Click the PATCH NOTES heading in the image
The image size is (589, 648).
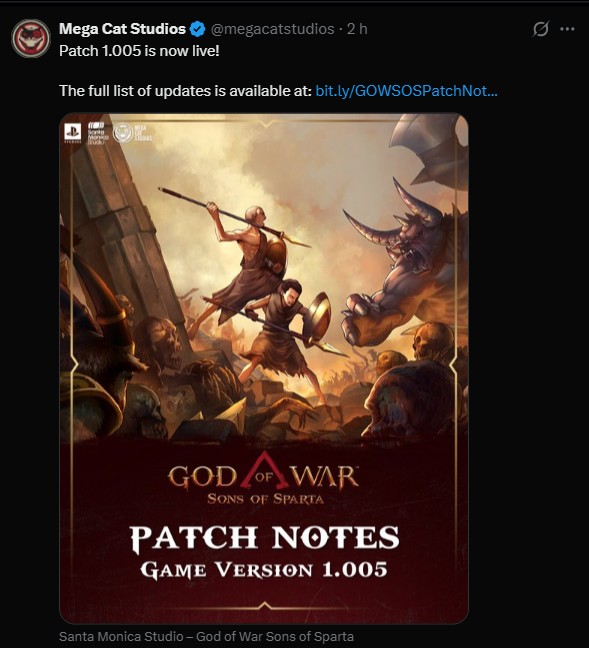[x=265, y=538]
